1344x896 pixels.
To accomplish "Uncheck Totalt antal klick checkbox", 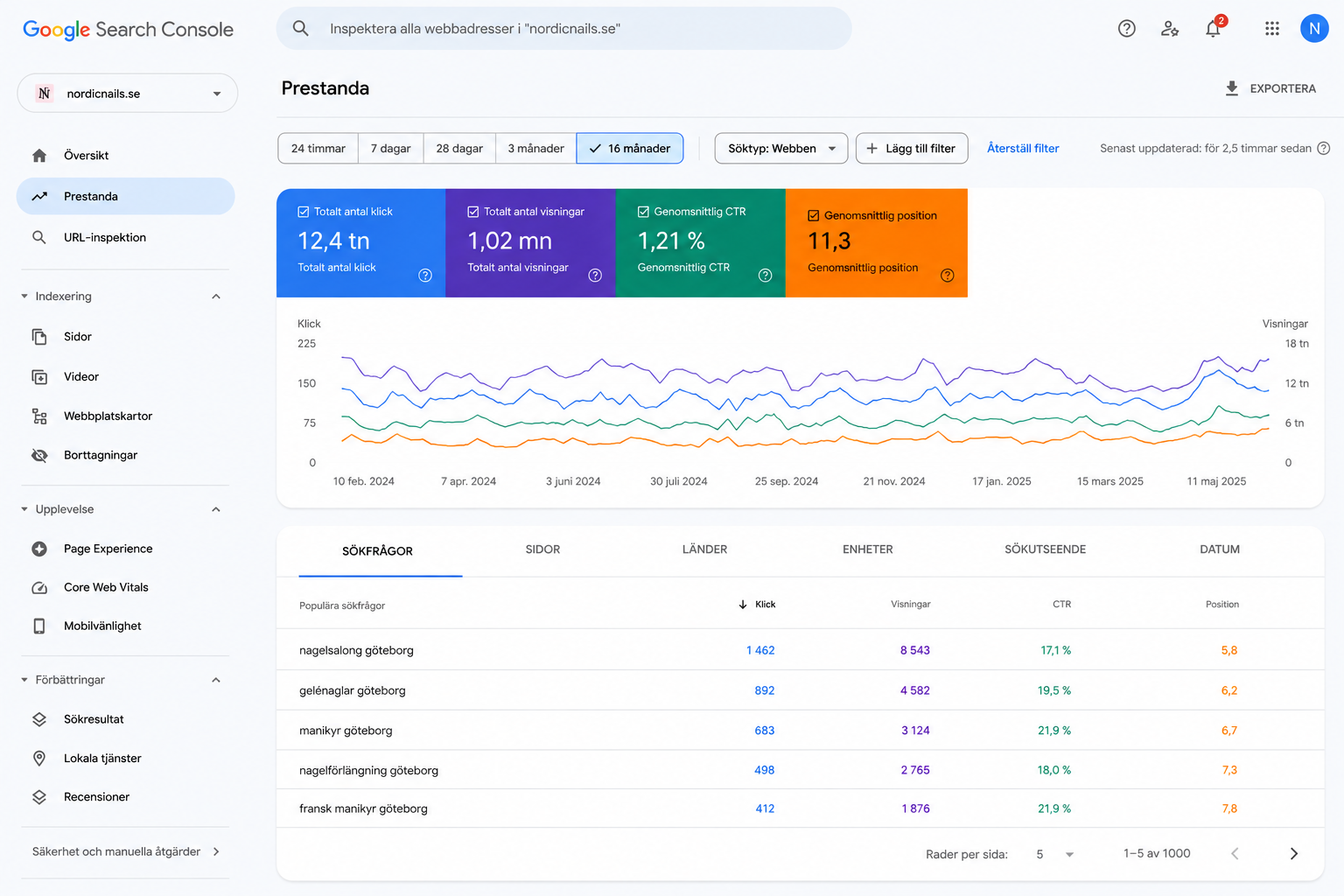I will coord(304,212).
